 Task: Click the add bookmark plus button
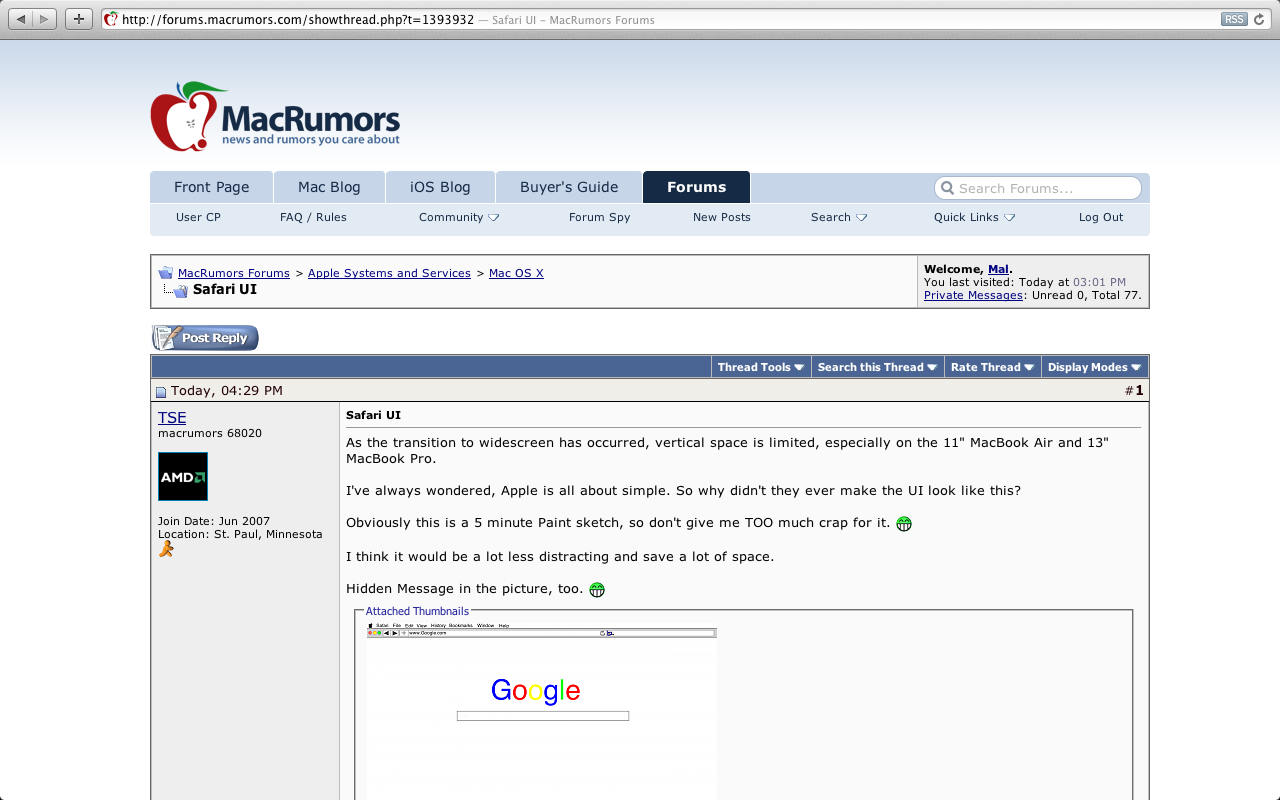coord(79,19)
